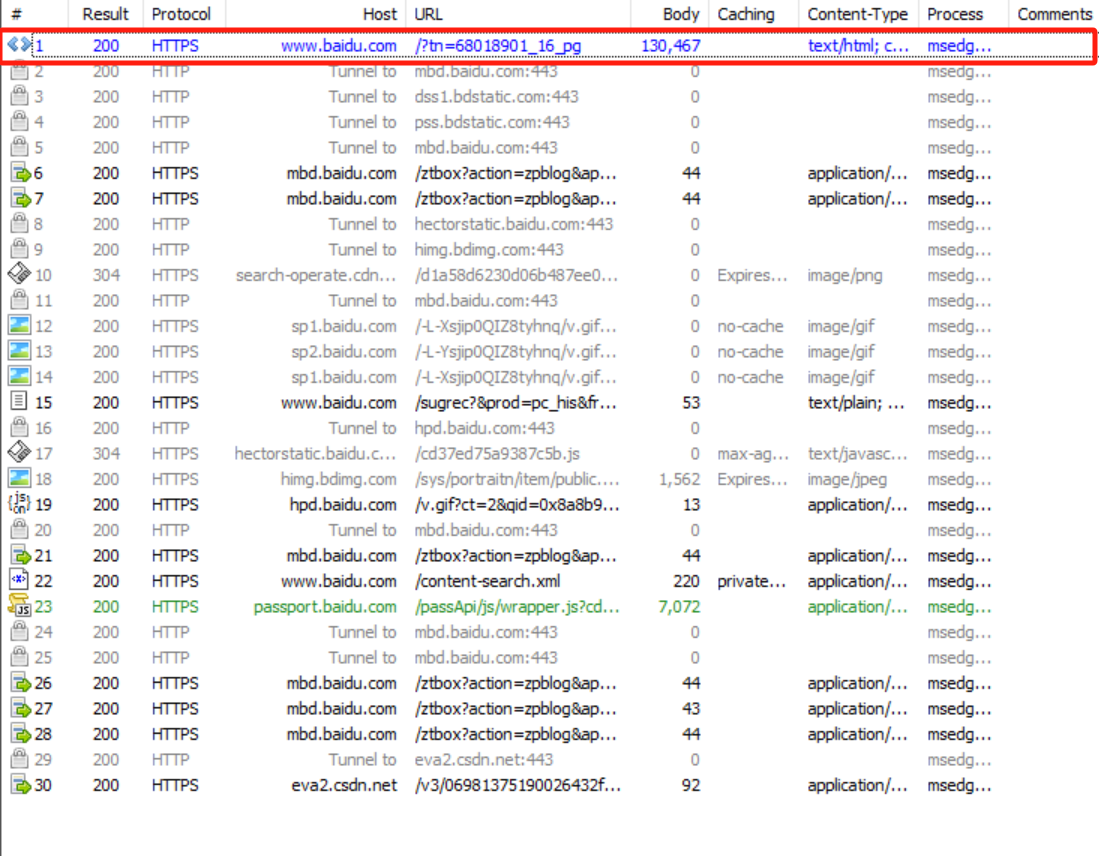Click the hpd.baidu.com host in session 19
This screenshot has width=1099, height=856.
343,504
